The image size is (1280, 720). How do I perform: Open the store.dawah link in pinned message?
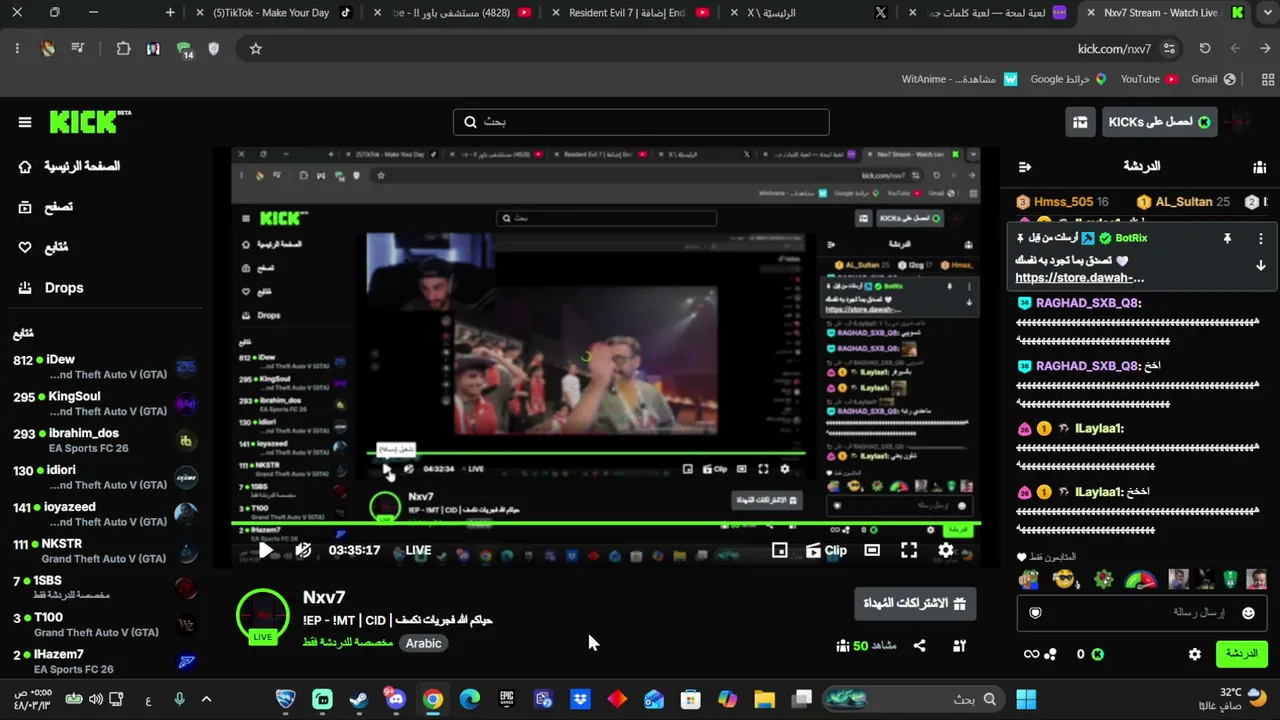[1080, 278]
